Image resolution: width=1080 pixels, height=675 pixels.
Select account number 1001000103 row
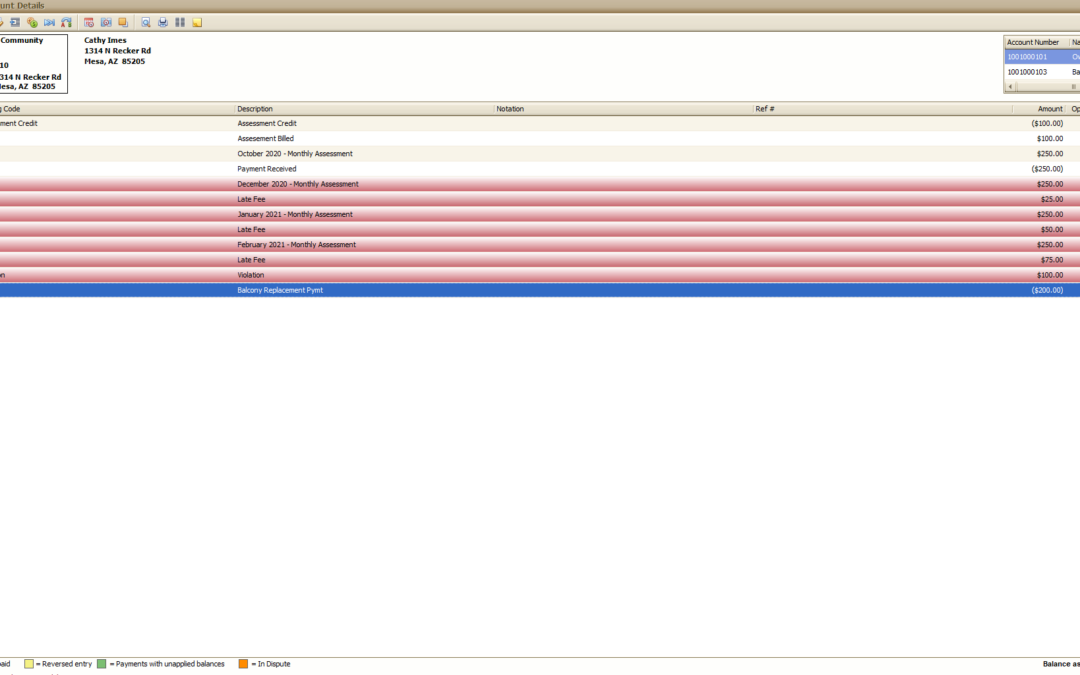coord(1034,72)
